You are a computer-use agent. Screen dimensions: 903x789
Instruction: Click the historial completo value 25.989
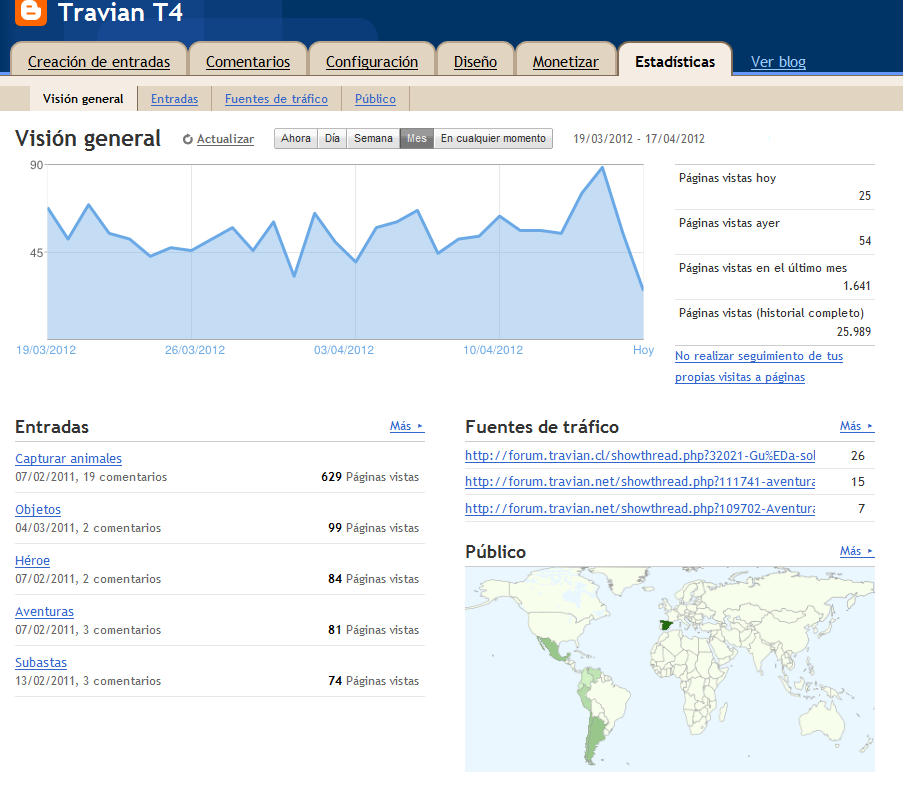click(853, 332)
